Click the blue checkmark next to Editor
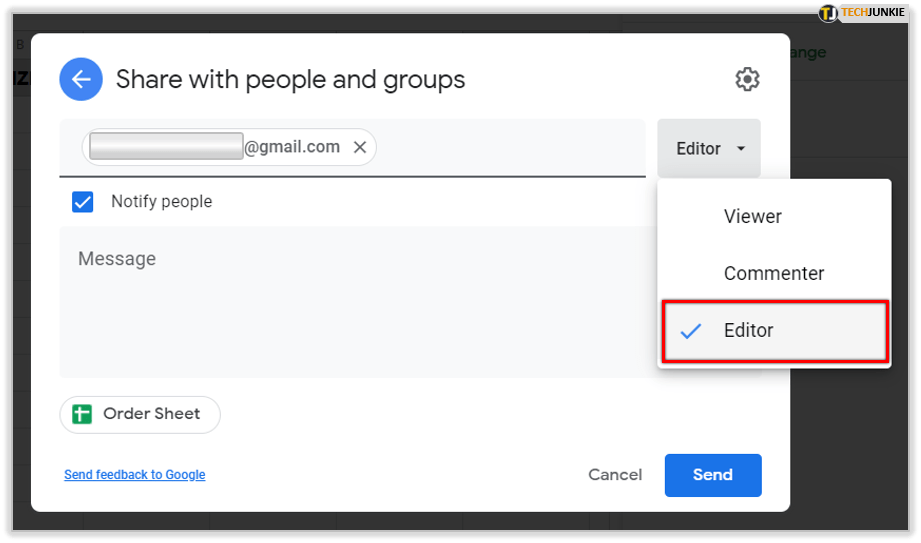The height and width of the screenshot is (543, 921). point(690,331)
